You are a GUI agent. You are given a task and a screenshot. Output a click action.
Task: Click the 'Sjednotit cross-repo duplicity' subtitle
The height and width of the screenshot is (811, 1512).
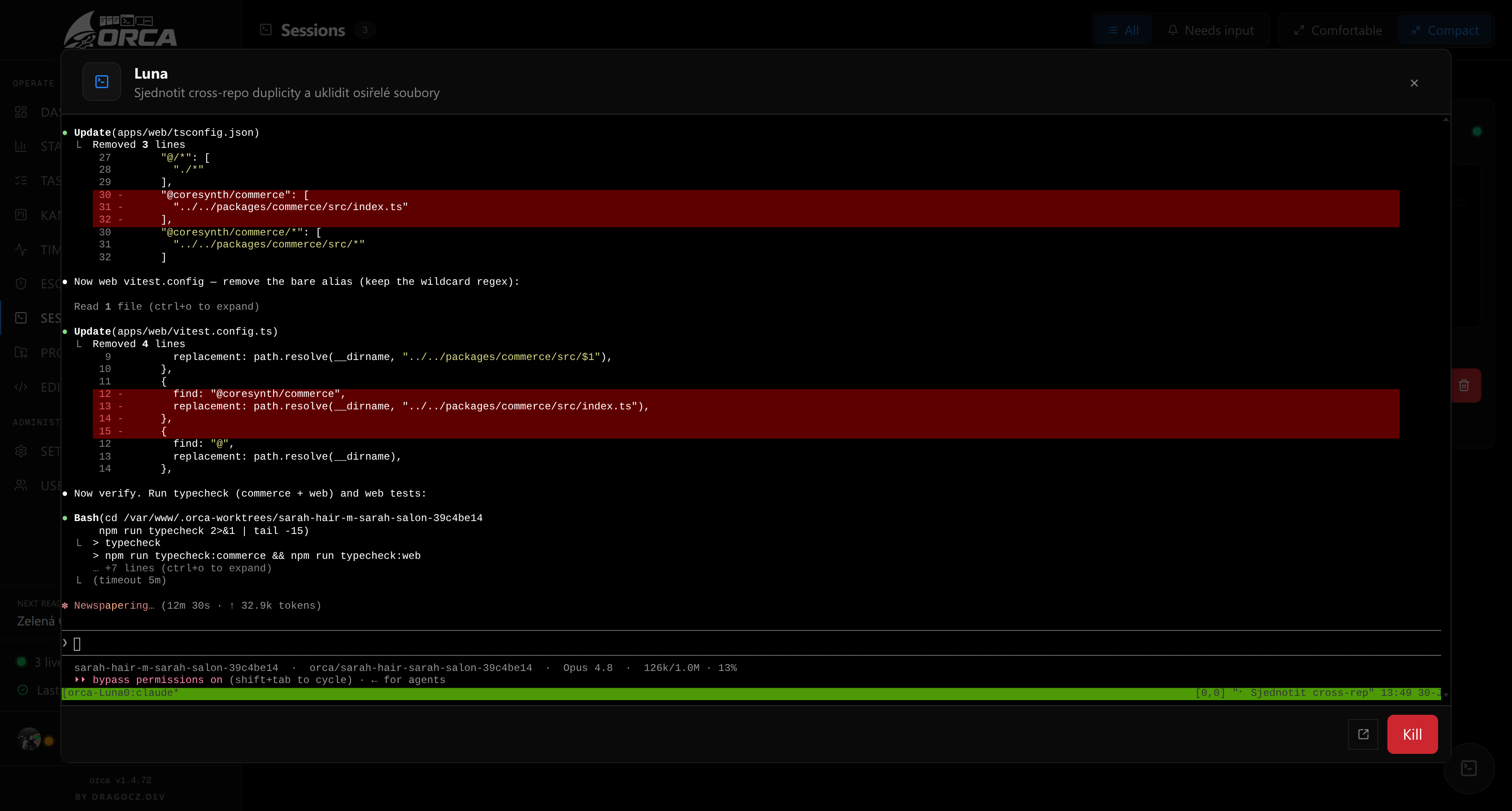[287, 93]
